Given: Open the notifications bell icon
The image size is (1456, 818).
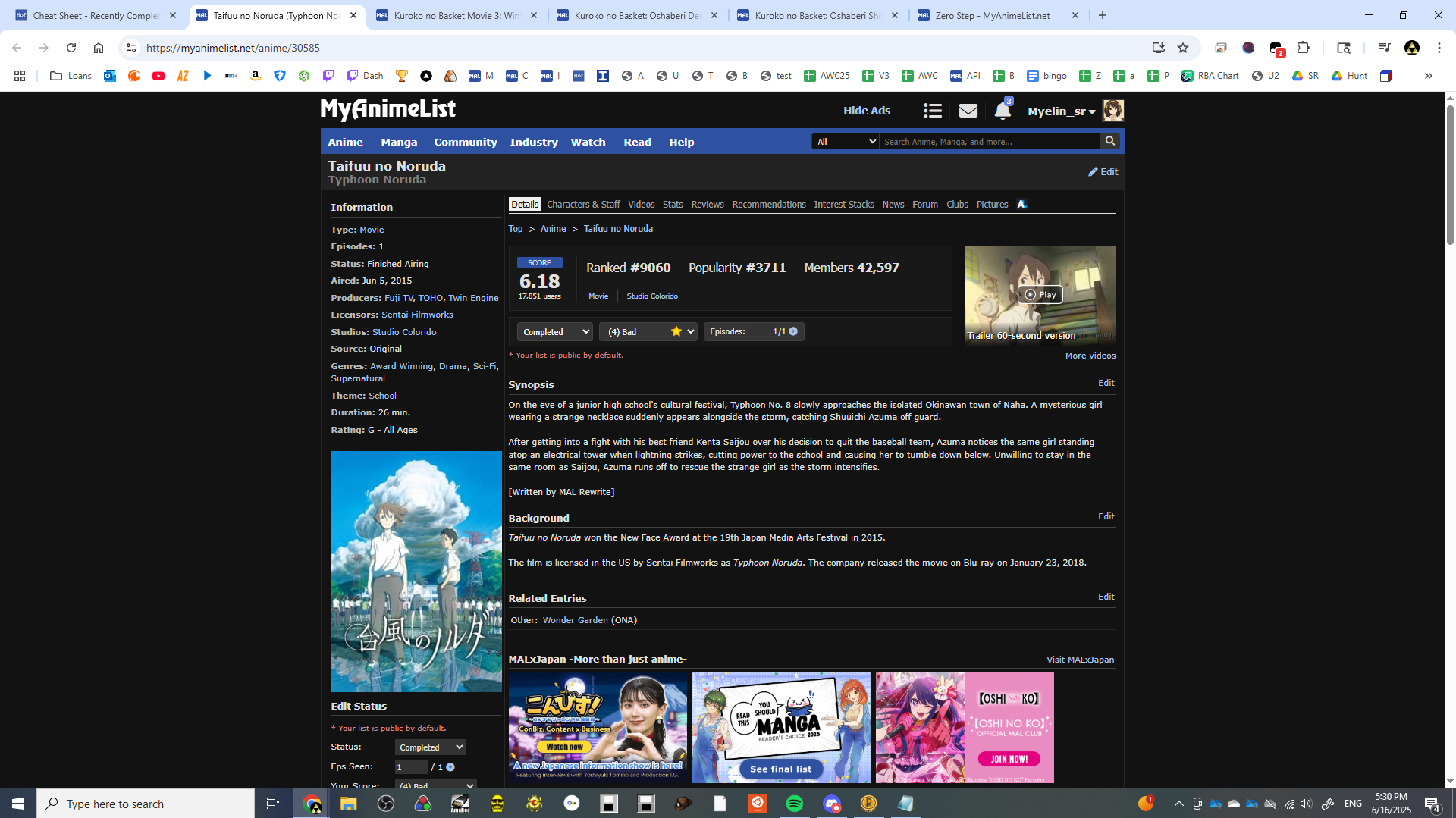Looking at the screenshot, I should click(1002, 111).
